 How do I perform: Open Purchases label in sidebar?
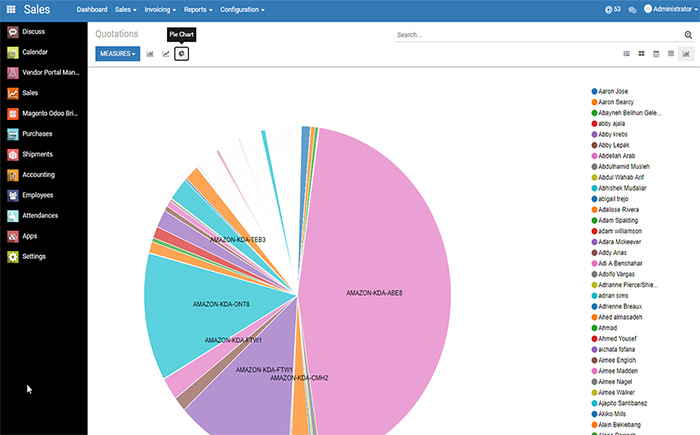coord(37,134)
